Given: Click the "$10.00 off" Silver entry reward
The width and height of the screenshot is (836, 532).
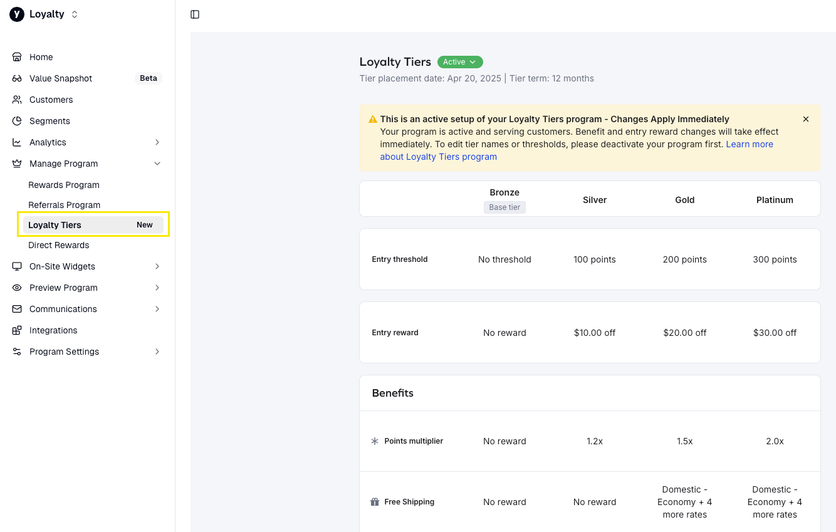Looking at the screenshot, I should [x=594, y=333].
